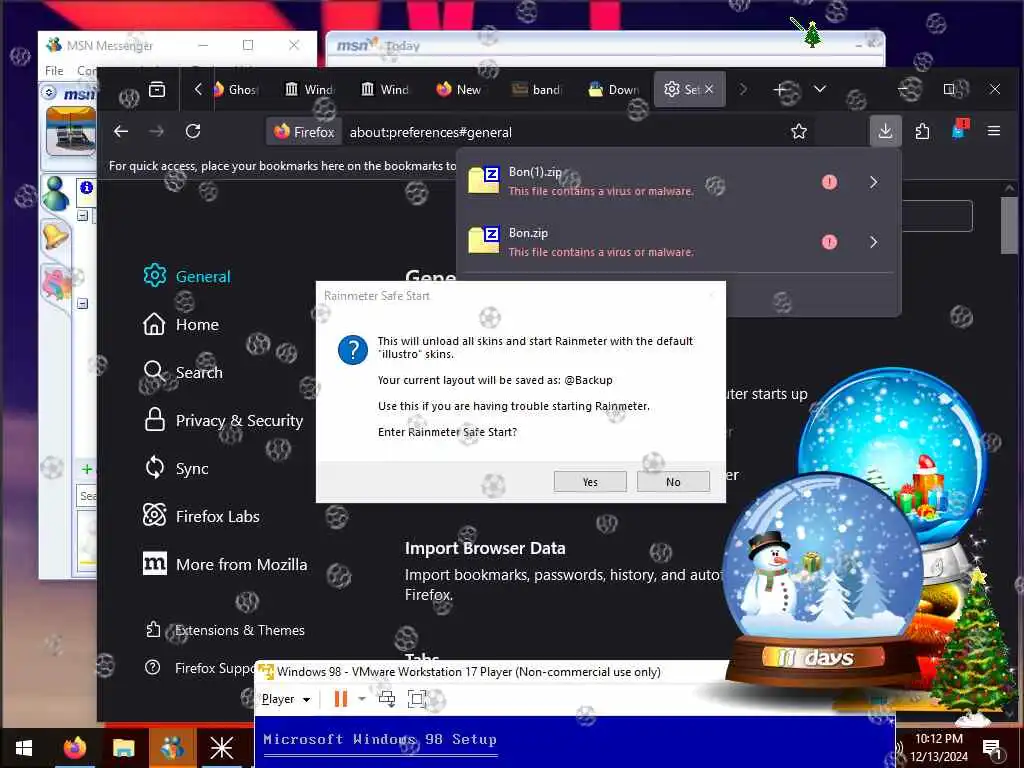
Task: Open Home settings category
Action: point(181,324)
